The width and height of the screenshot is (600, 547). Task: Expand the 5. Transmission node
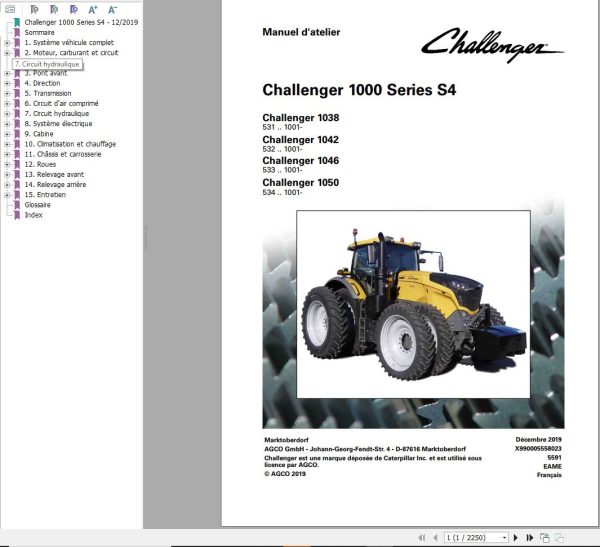pos(7,93)
